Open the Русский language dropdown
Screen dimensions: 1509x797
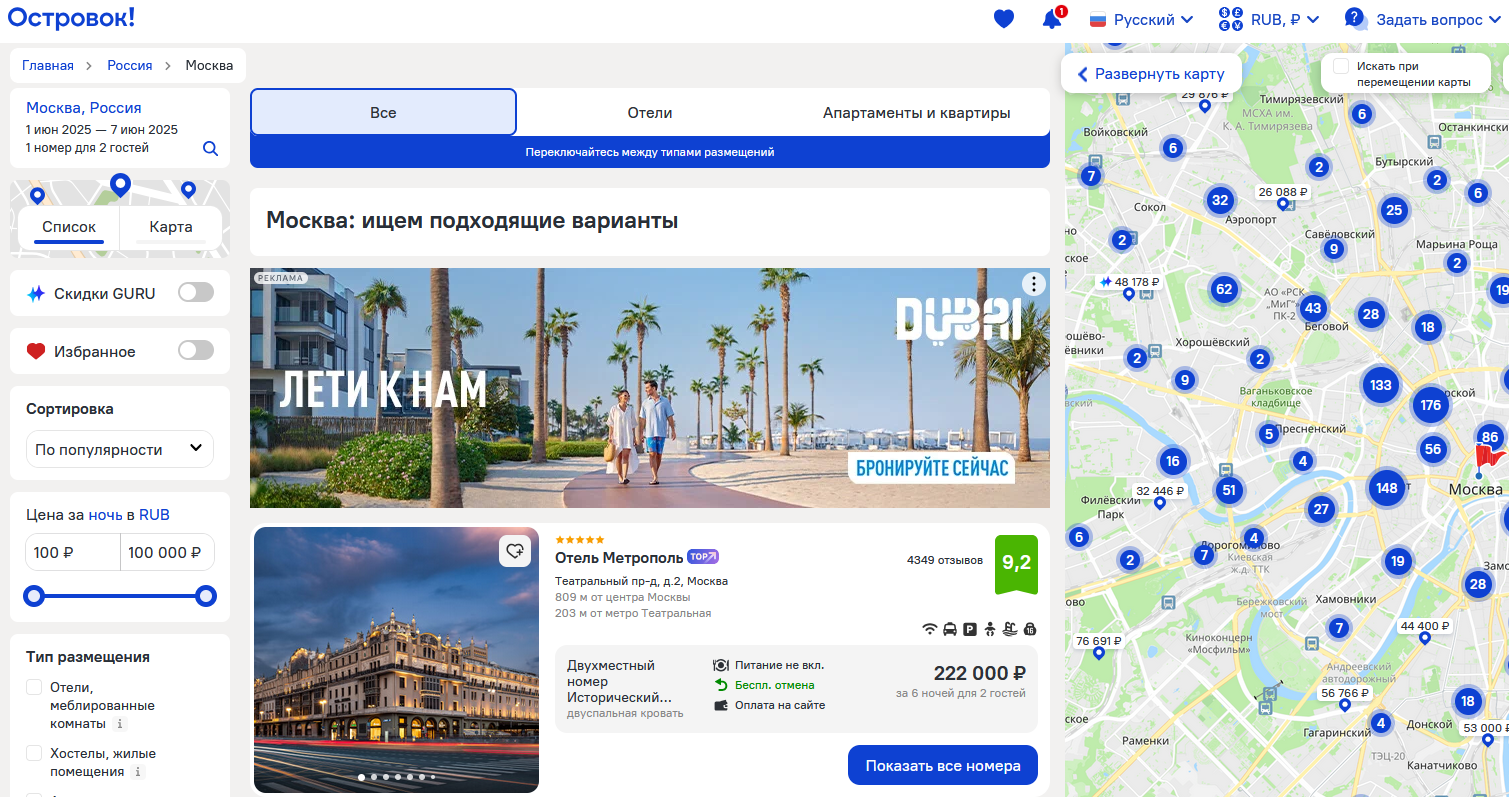(x=1141, y=19)
